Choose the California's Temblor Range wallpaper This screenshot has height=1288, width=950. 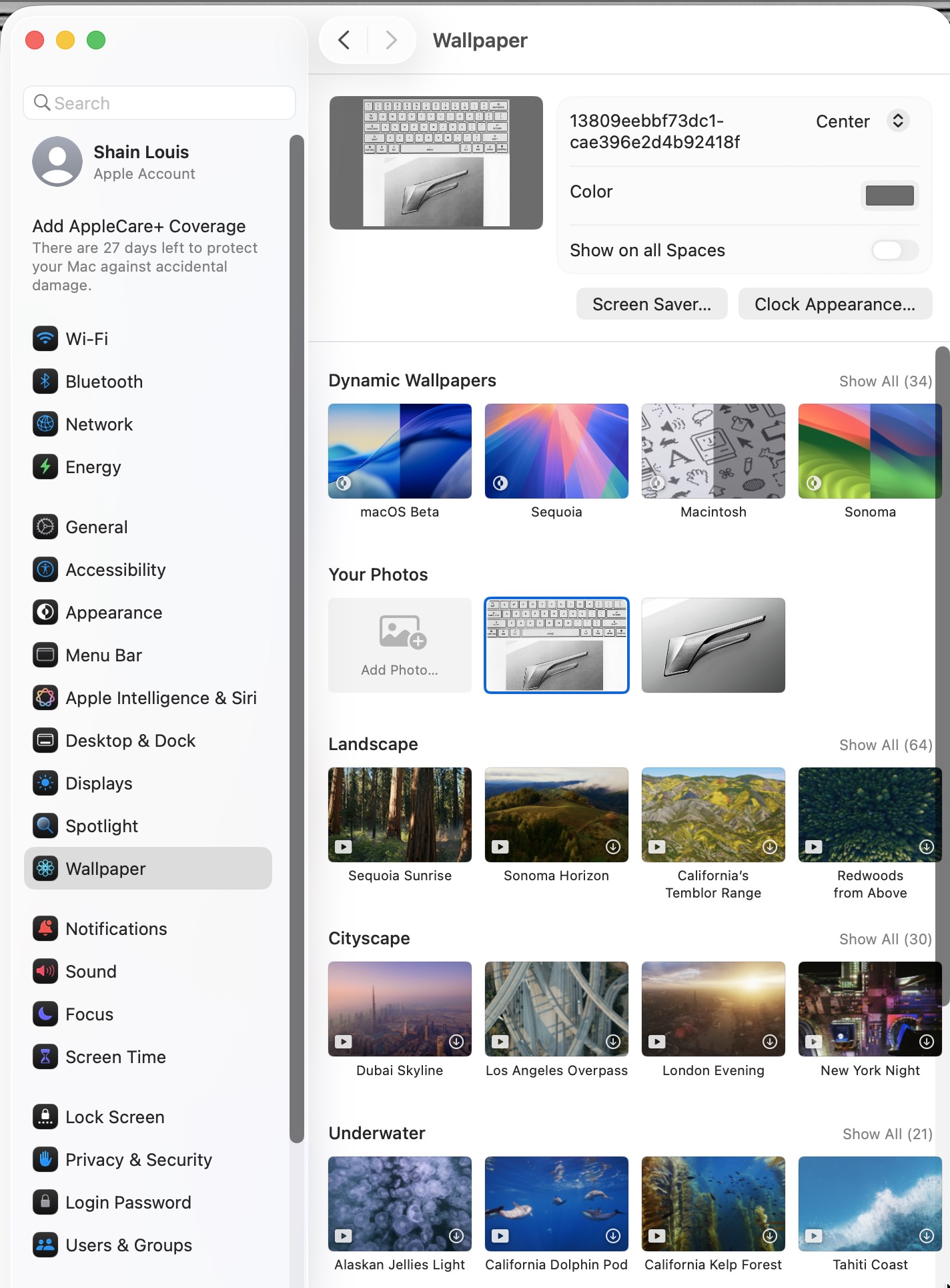point(713,815)
